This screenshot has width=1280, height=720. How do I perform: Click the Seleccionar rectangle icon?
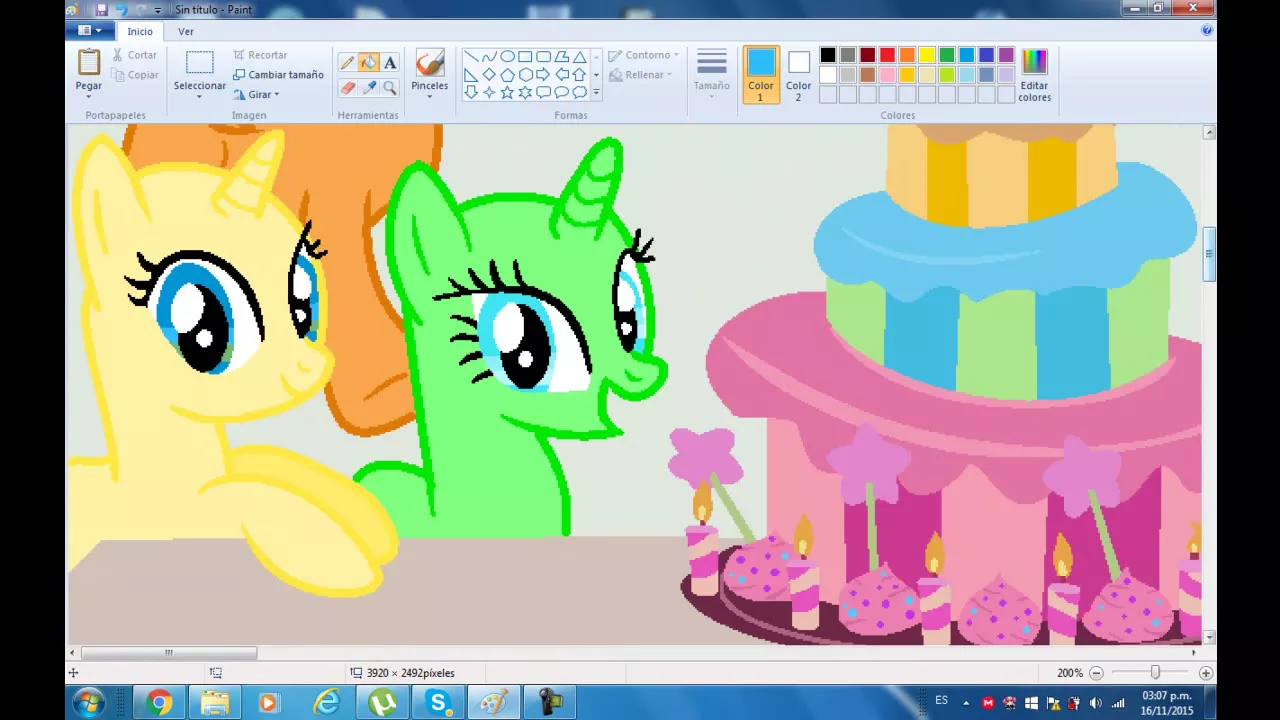[x=200, y=62]
